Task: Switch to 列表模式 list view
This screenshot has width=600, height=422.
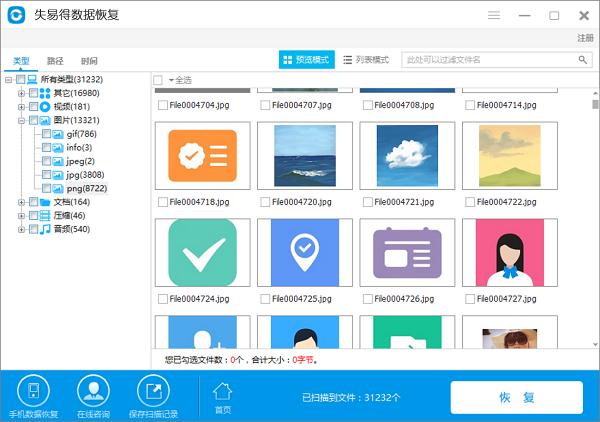Action: 366,60
